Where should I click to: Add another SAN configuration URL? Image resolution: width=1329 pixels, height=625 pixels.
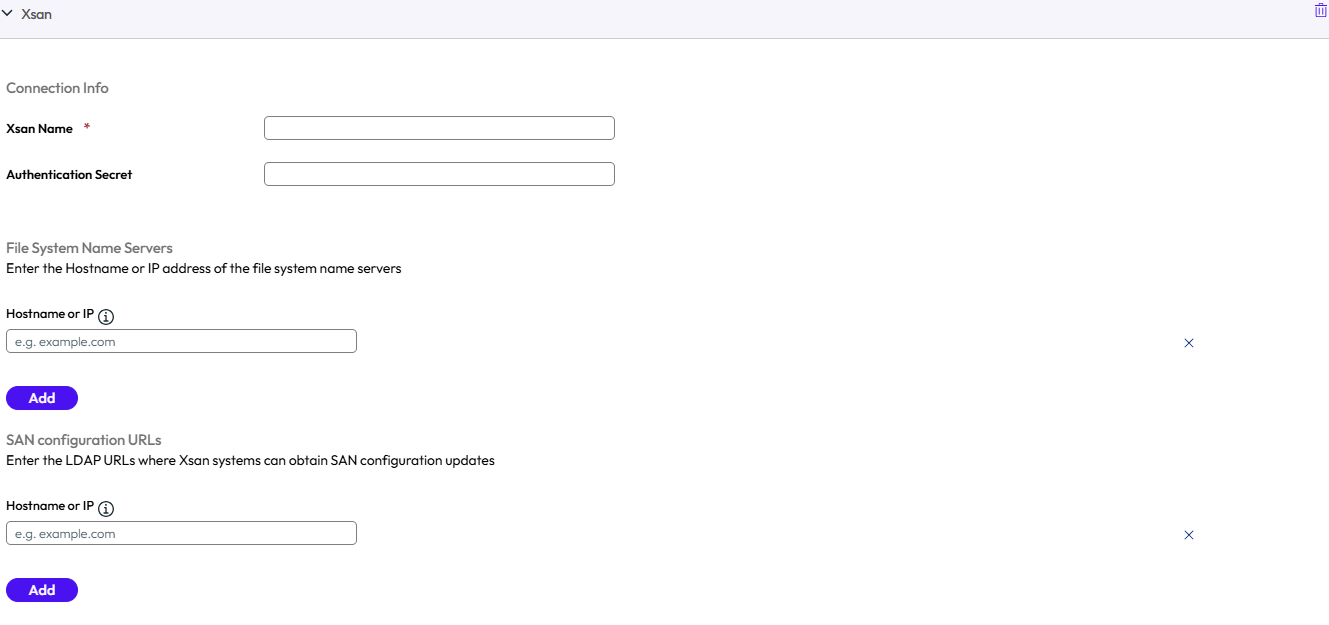pyautogui.click(x=42, y=590)
